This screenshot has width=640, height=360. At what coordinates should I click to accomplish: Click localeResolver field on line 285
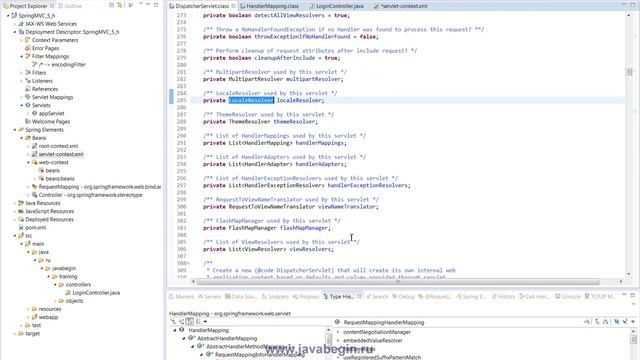300,100
